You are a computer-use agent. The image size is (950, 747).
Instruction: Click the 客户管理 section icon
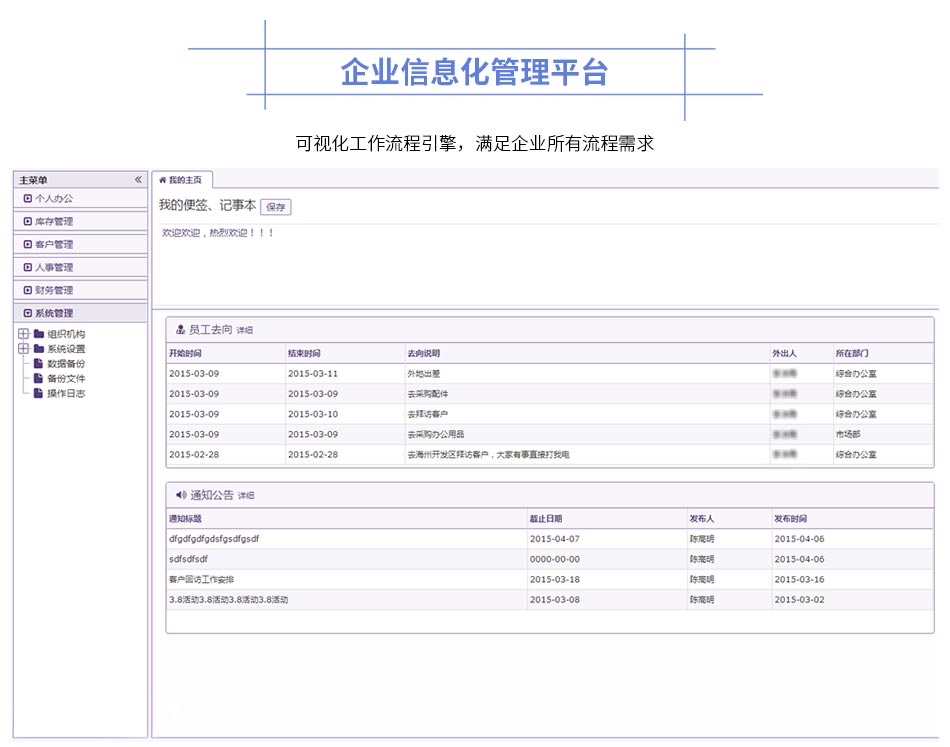(x=27, y=244)
